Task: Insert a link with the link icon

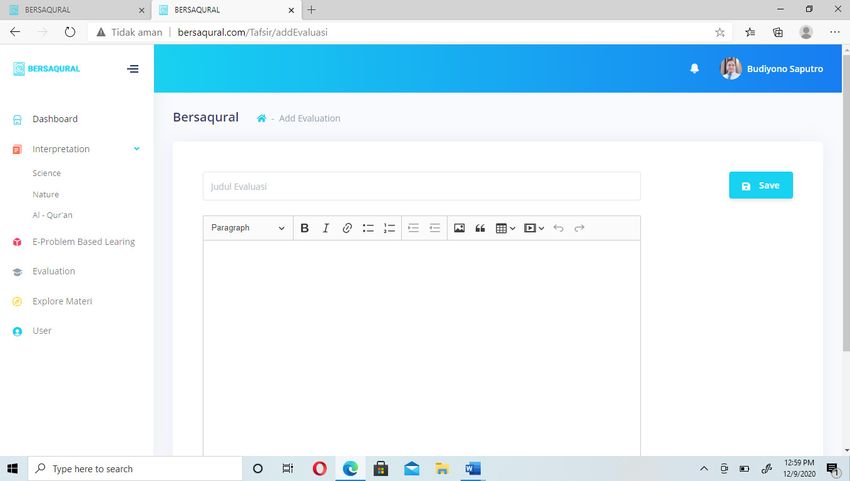Action: 347,228
